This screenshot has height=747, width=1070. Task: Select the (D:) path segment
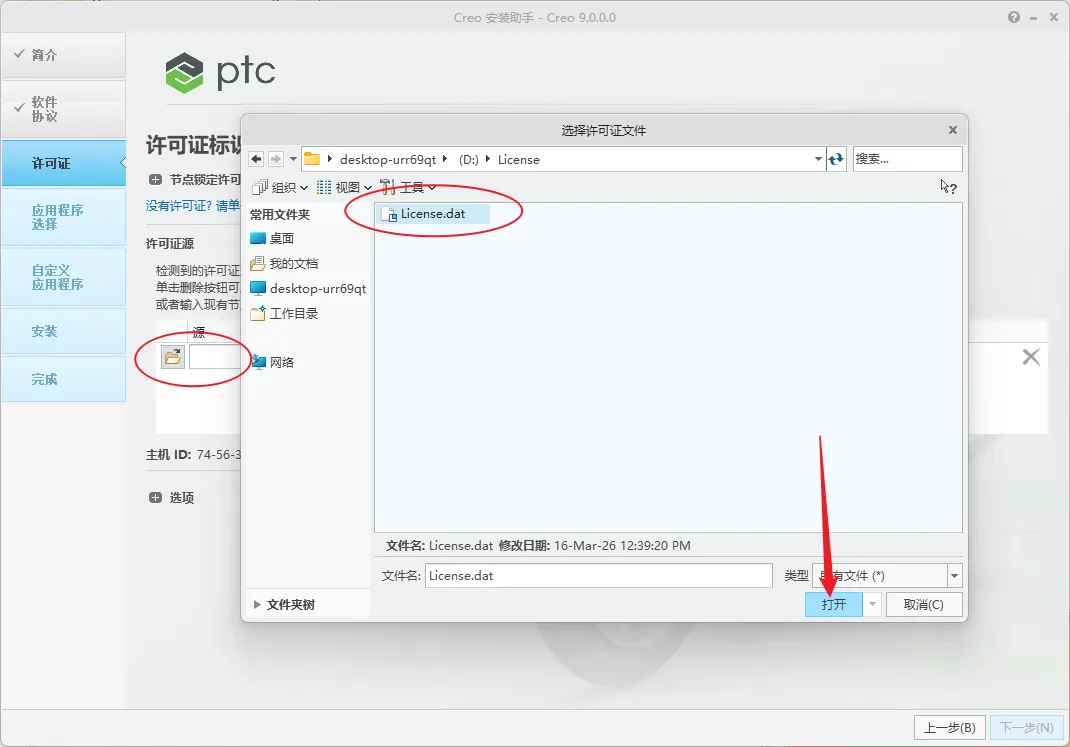(x=468, y=160)
